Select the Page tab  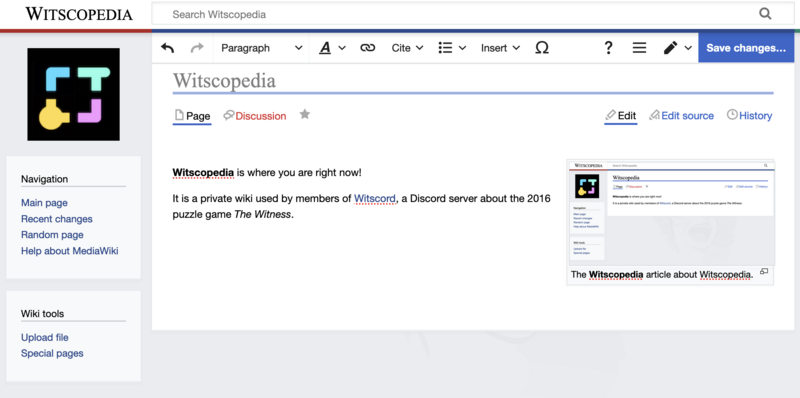[x=192, y=116]
